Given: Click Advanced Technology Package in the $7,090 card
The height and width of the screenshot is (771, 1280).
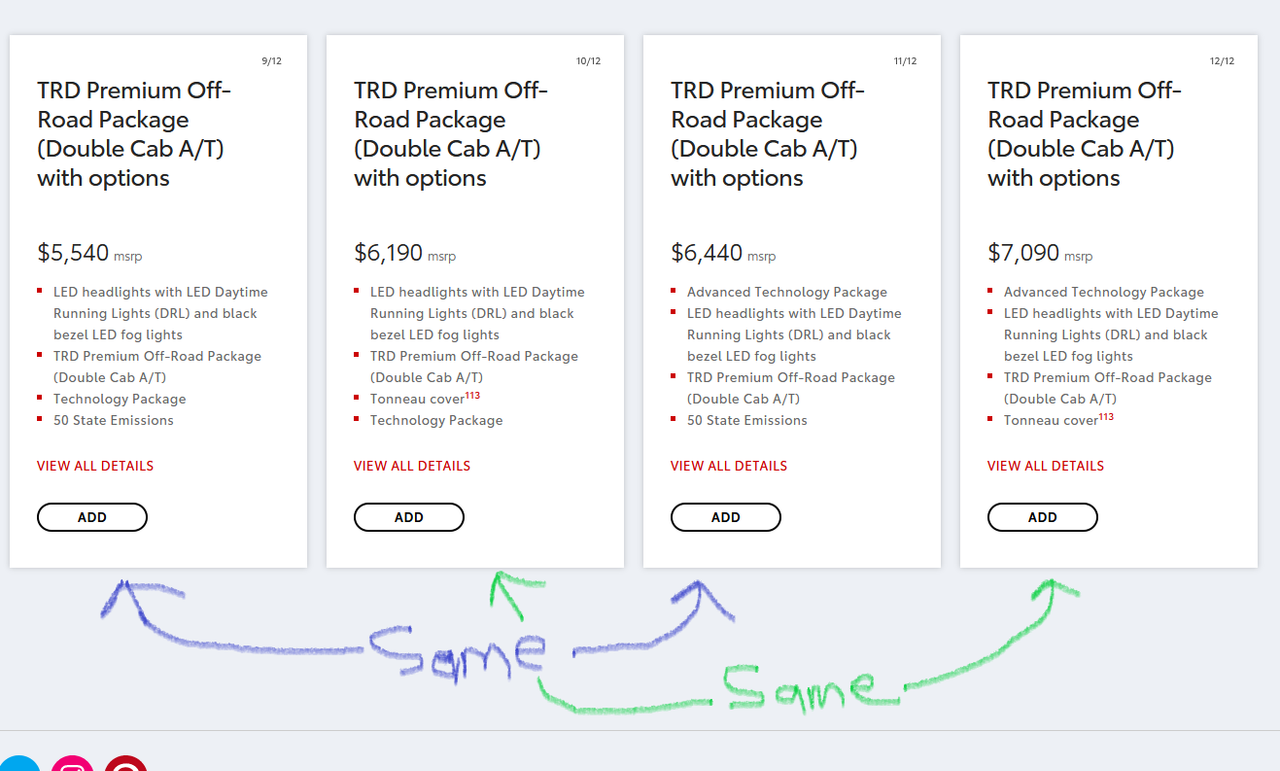Looking at the screenshot, I should [x=1104, y=292].
